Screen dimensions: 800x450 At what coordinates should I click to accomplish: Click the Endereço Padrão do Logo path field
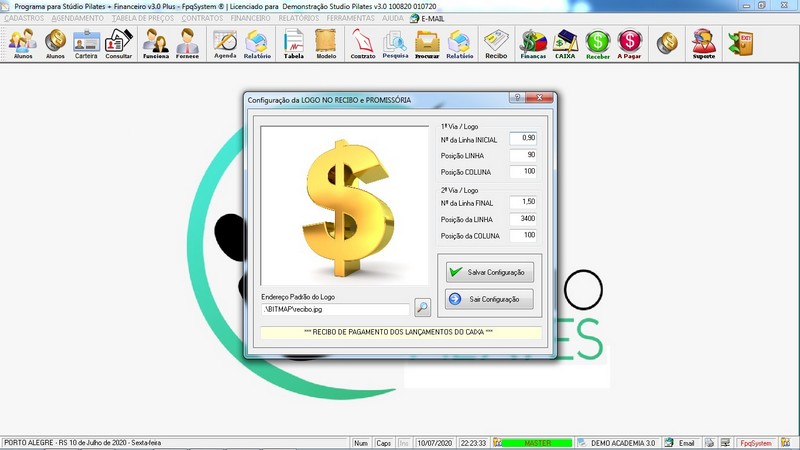(335, 309)
